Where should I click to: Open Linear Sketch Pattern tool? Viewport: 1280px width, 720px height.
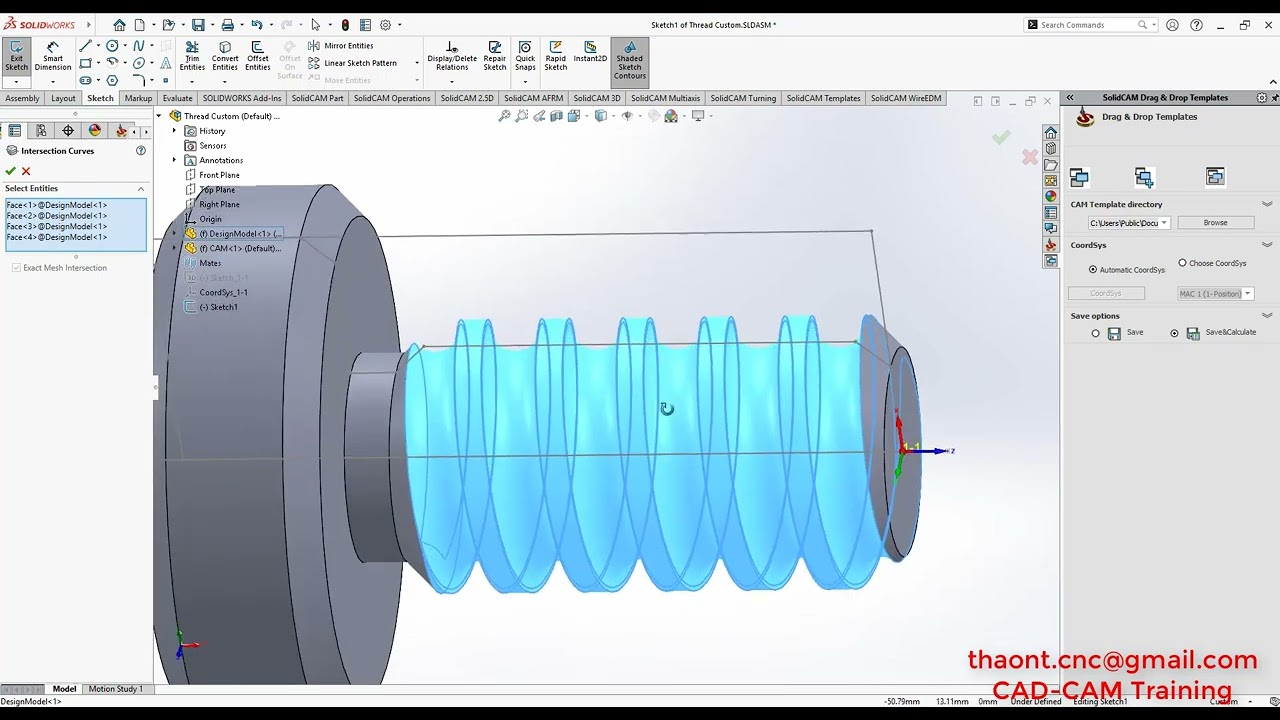pyautogui.click(x=352, y=63)
